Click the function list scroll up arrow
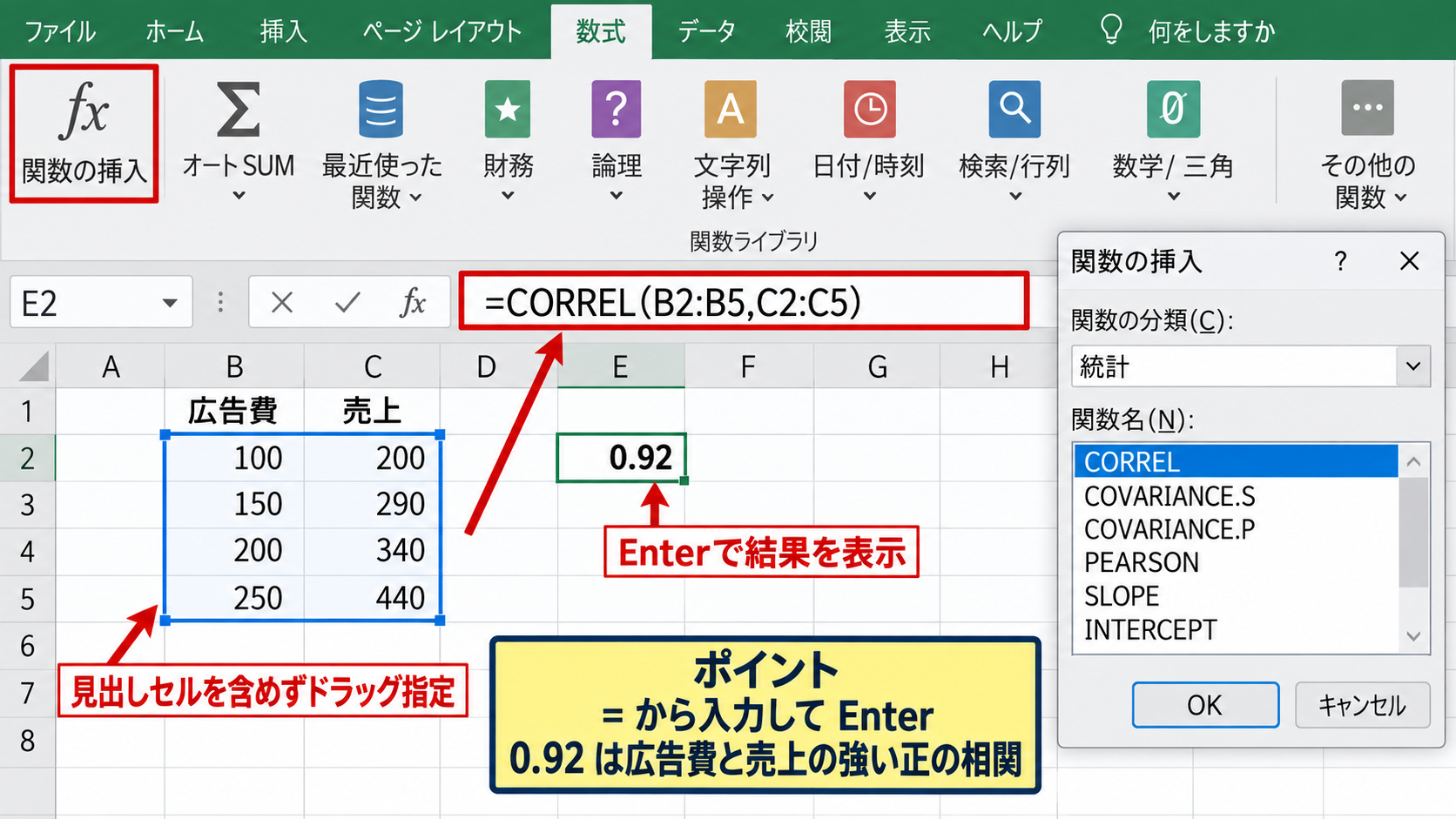 pos(1413,461)
